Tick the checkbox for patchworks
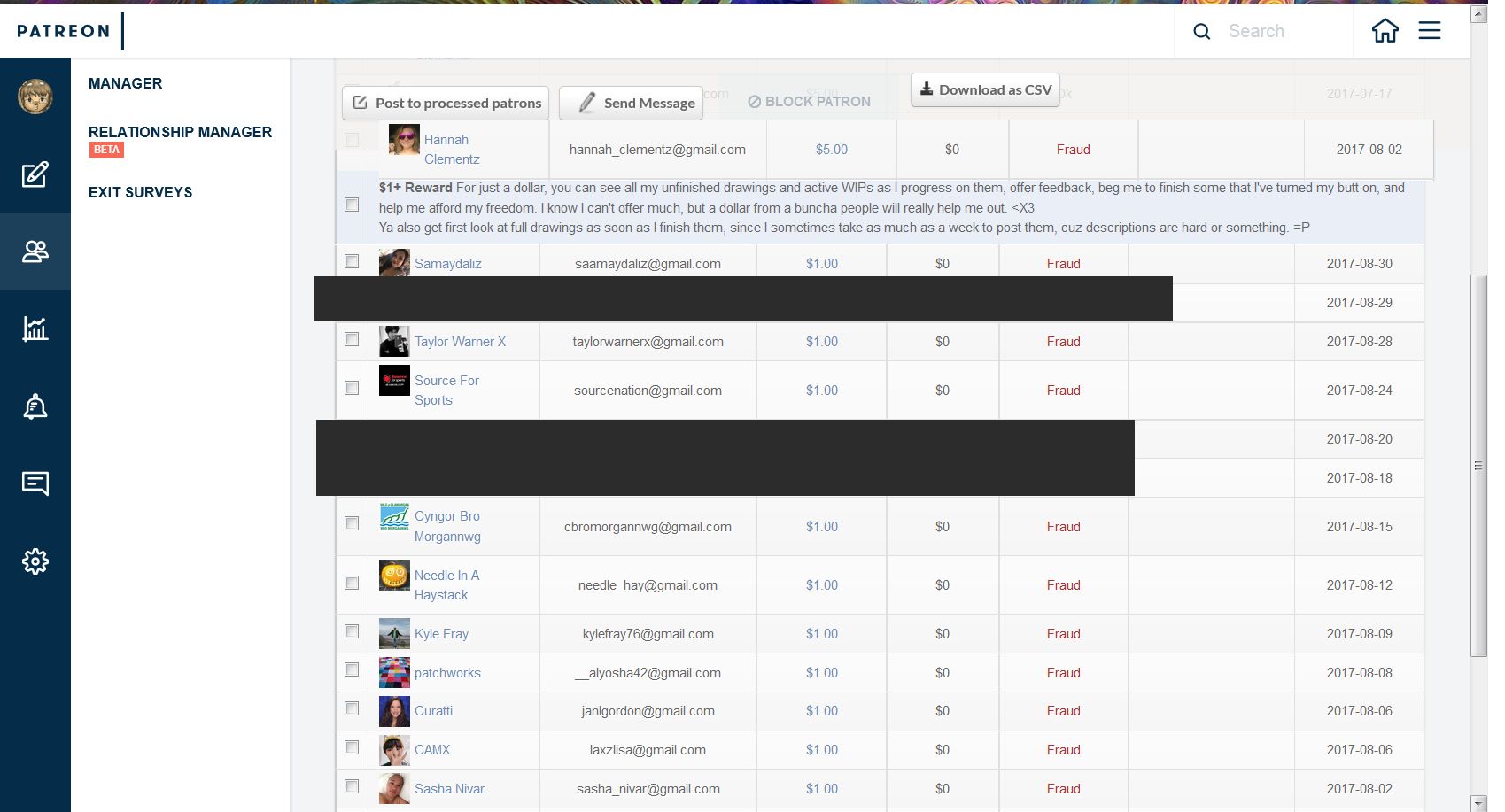1505x812 pixels. (x=352, y=669)
